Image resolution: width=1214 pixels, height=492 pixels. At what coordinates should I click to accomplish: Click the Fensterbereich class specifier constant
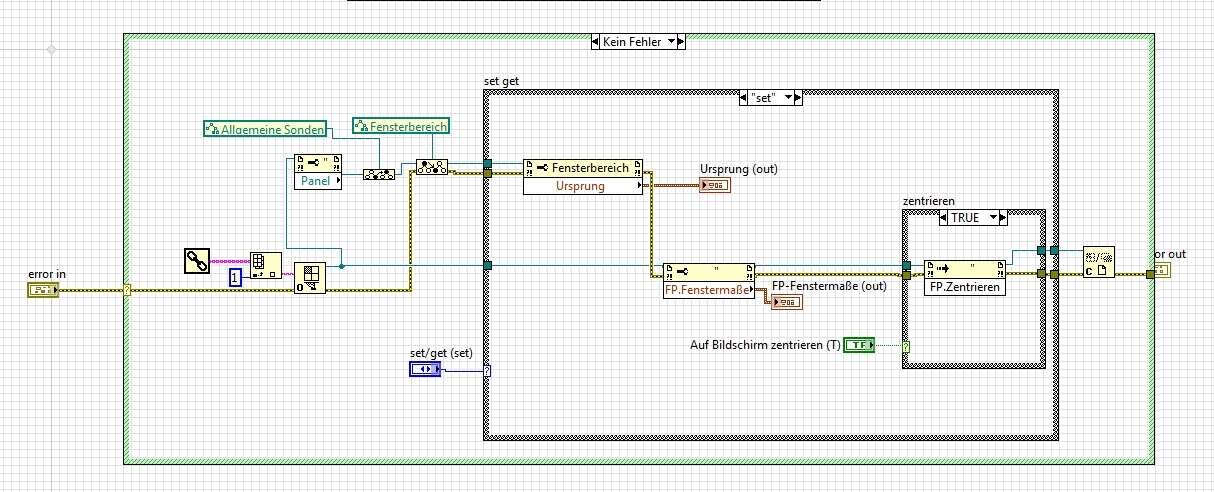click(400, 126)
